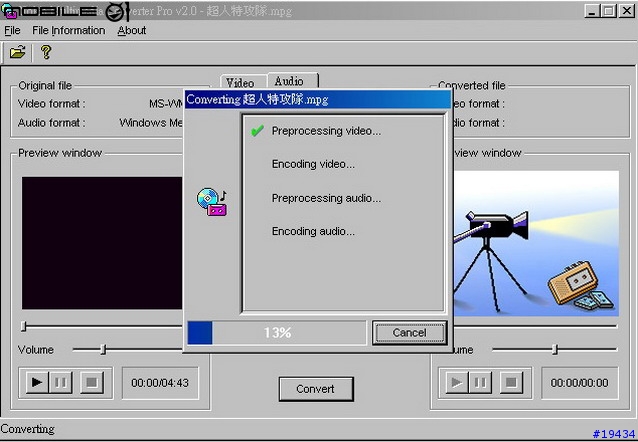Click the green checkmark next to Preprocessing video
Viewport: 638px width, 442px height.
point(257,131)
